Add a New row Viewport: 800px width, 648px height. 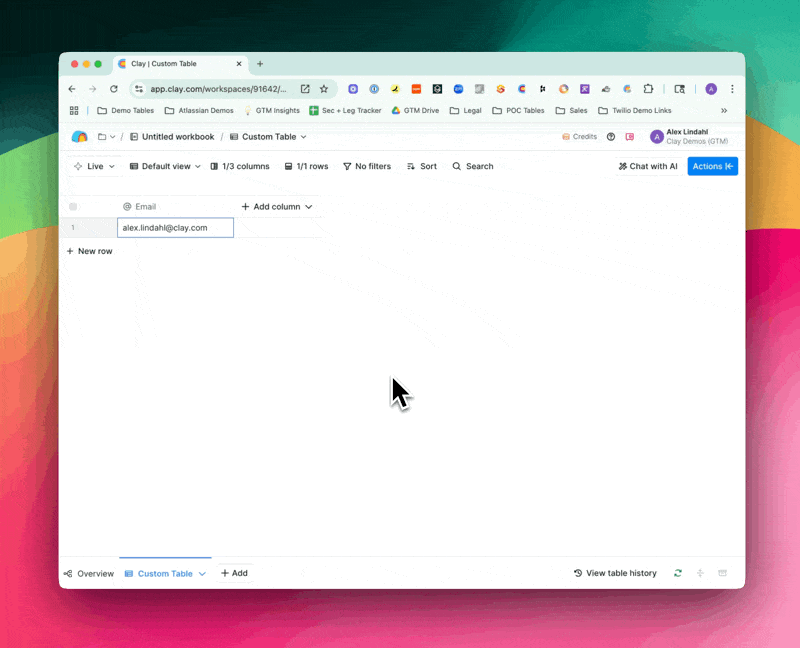[89, 251]
